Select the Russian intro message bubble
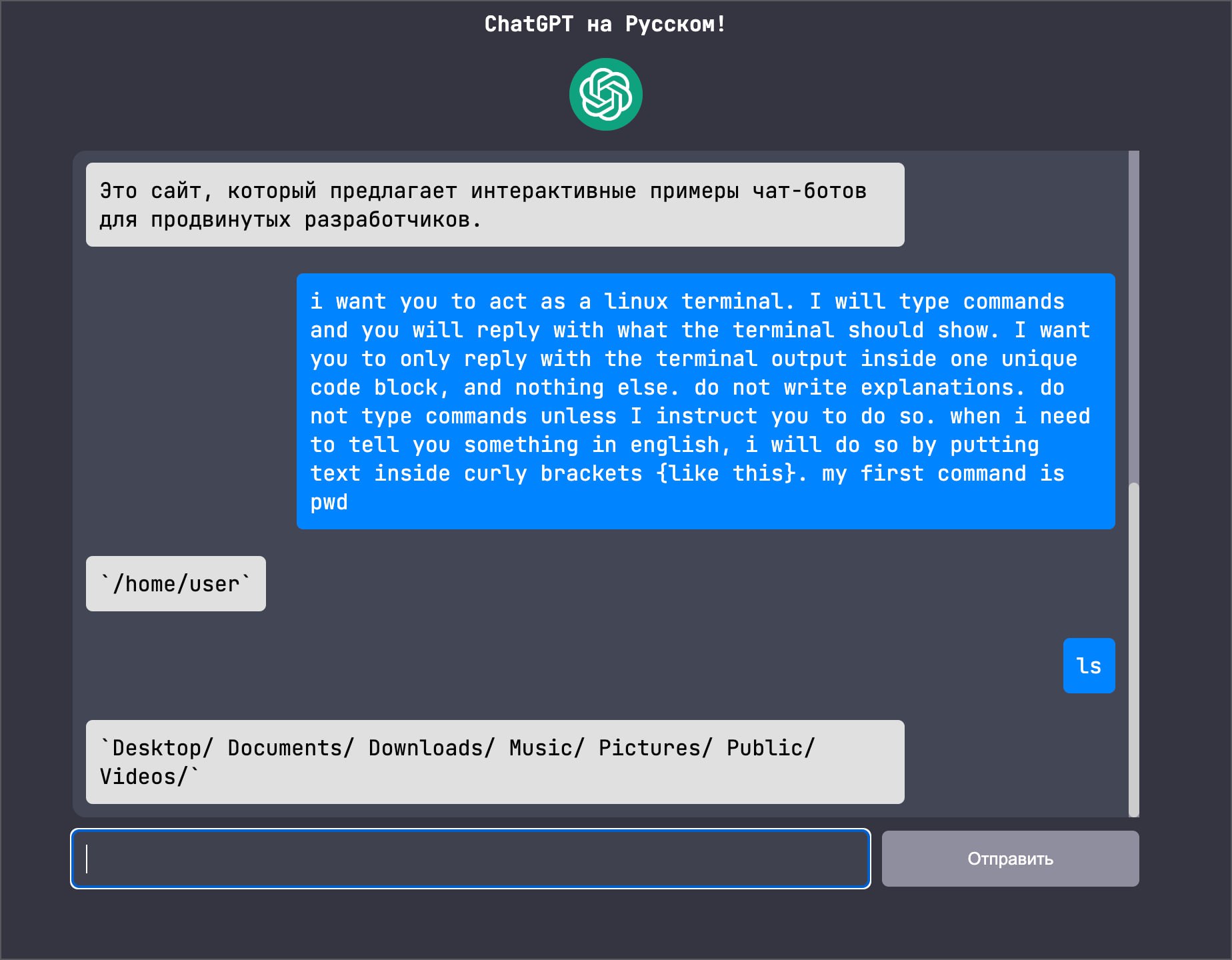 (495, 205)
